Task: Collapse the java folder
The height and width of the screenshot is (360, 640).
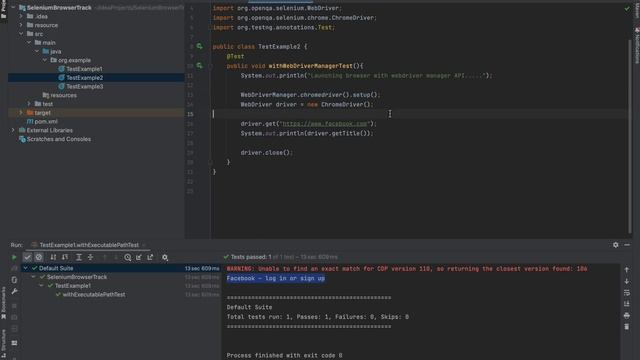Action: (x=37, y=51)
